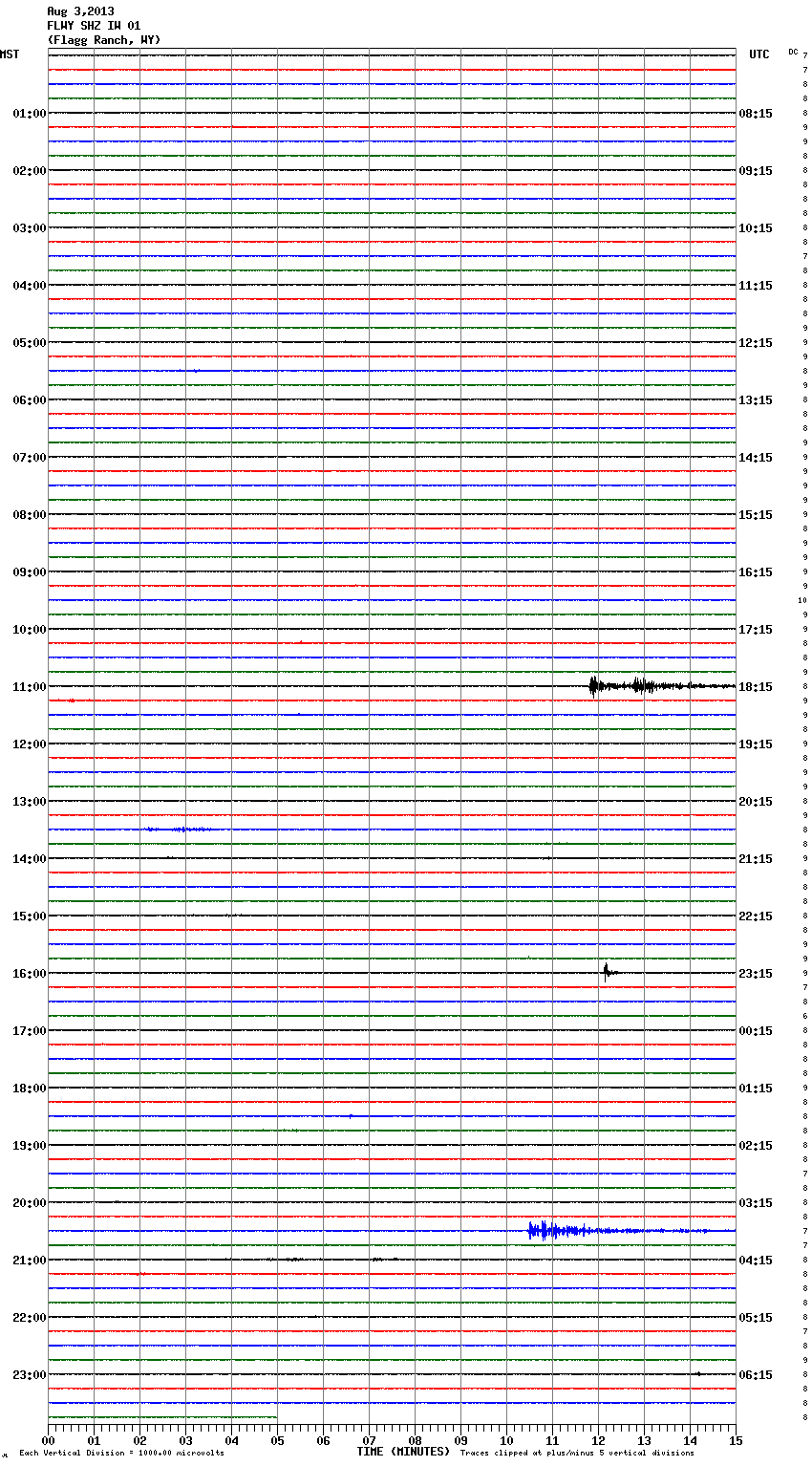The image size is (812, 1466).
Task: Select the MST hour label '06:00'
Action: click(30, 400)
